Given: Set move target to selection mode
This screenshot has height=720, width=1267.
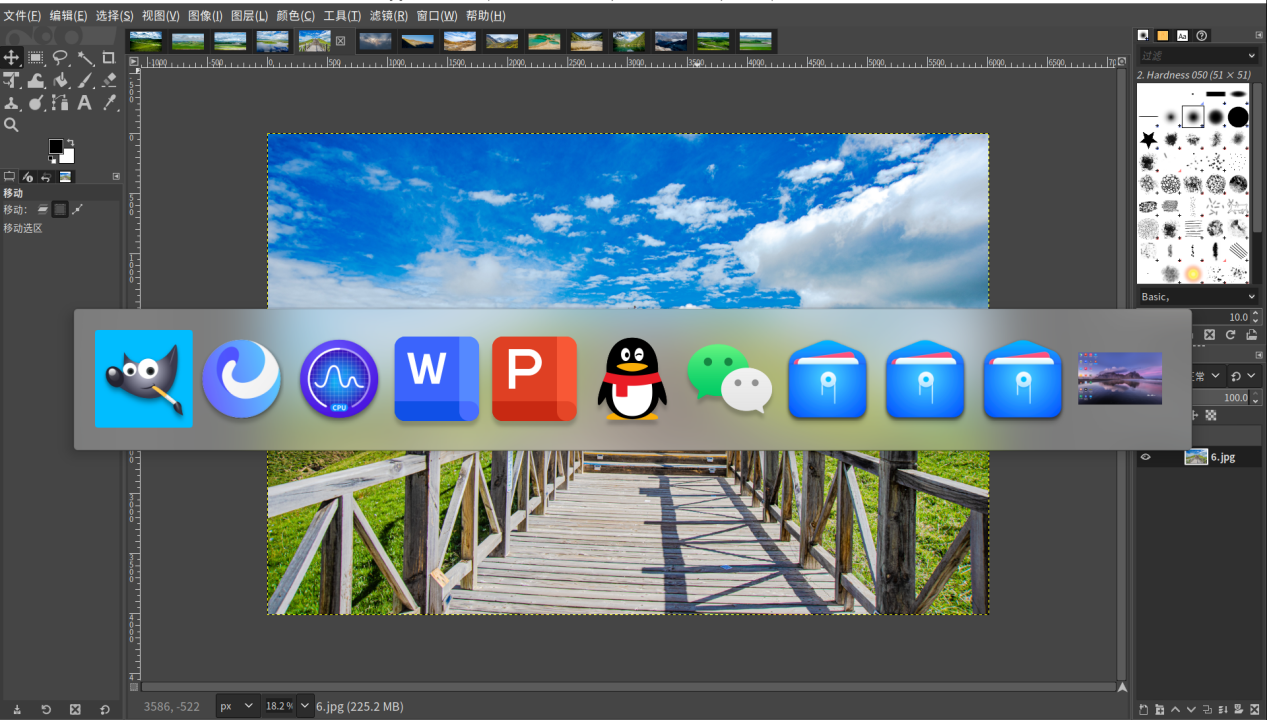Looking at the screenshot, I should pos(60,209).
